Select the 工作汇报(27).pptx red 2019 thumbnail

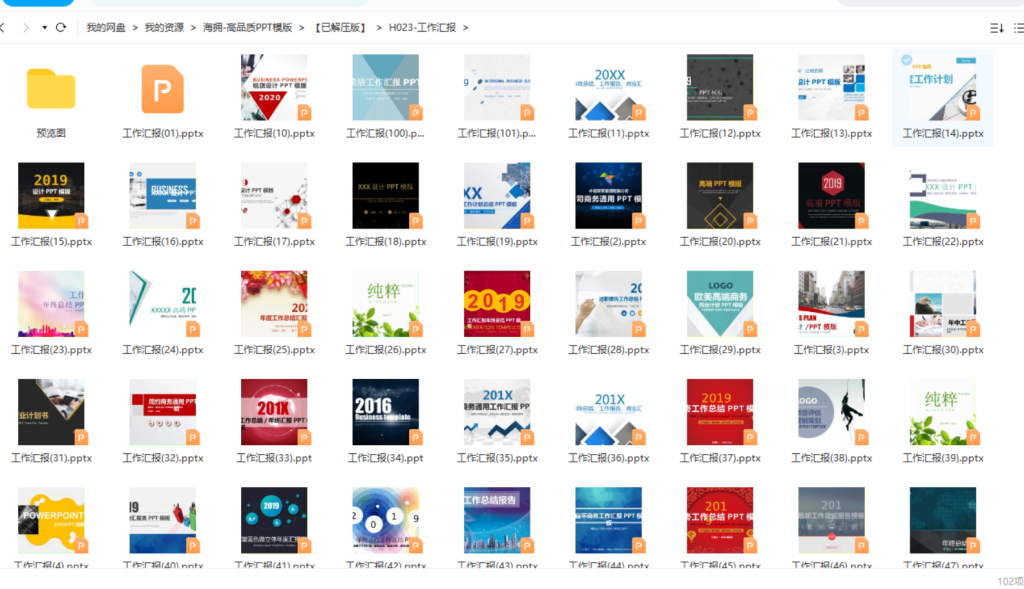(497, 304)
